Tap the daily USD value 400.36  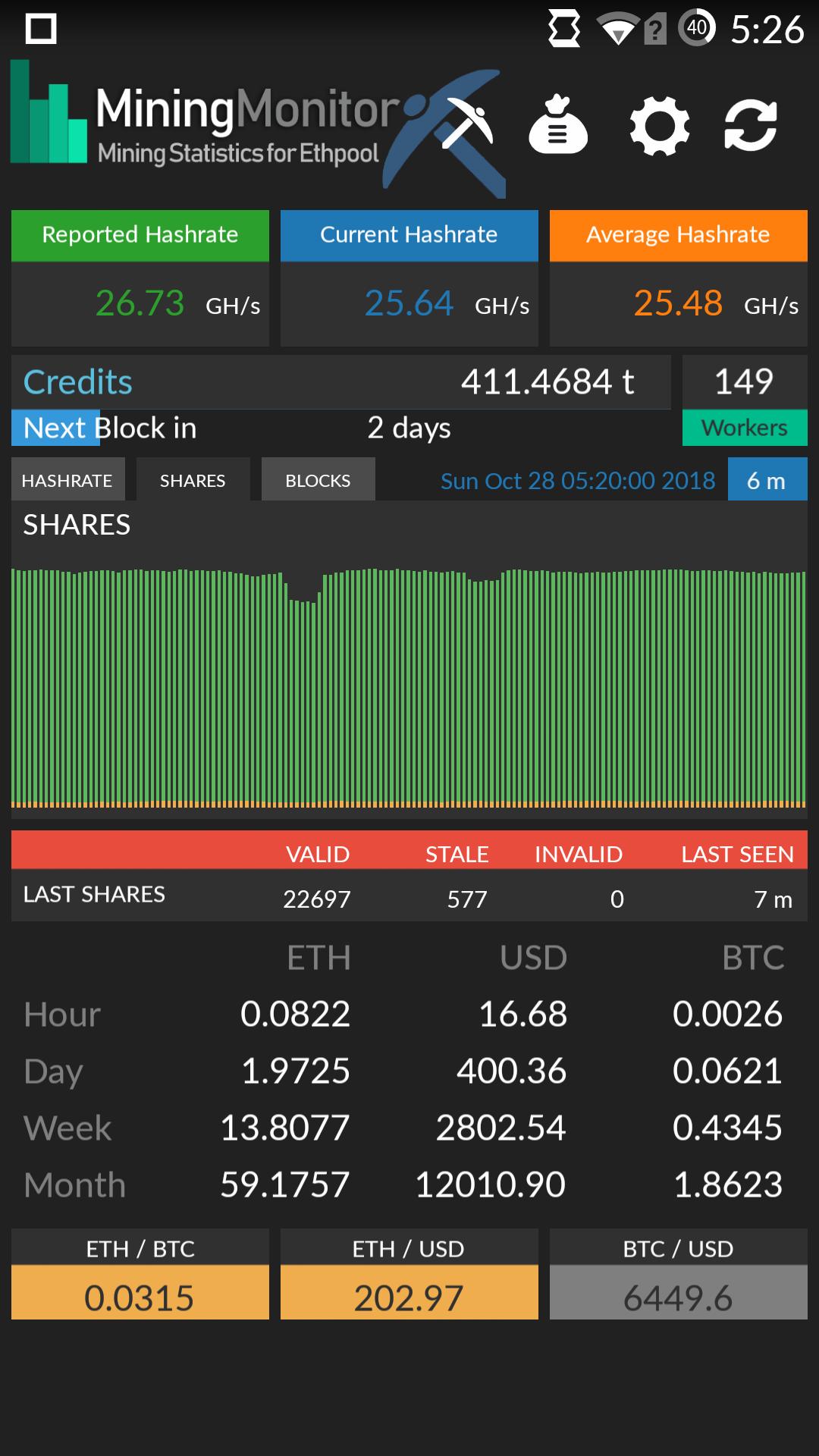point(511,1071)
